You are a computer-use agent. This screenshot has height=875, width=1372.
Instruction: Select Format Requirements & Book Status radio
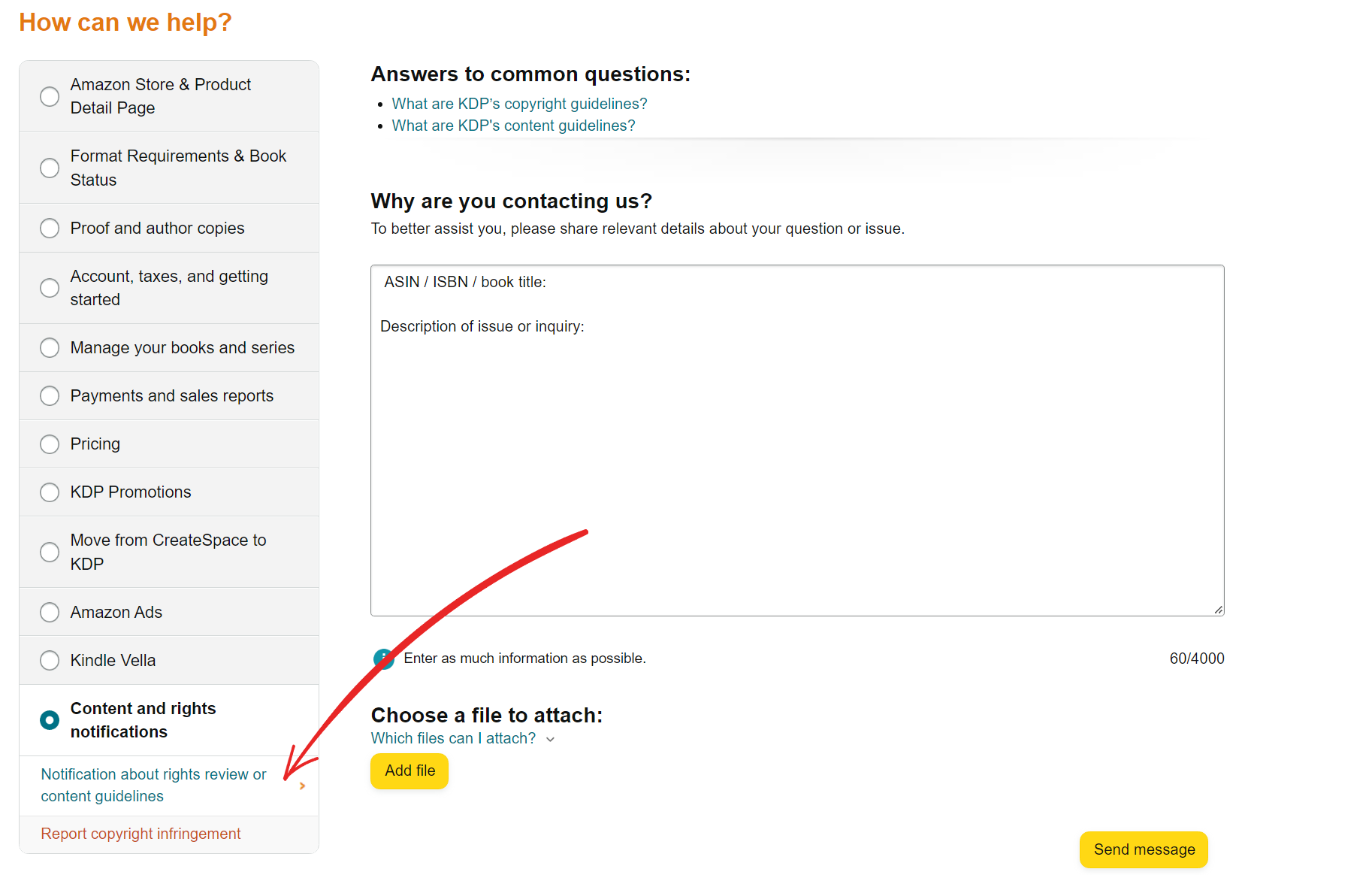50,168
